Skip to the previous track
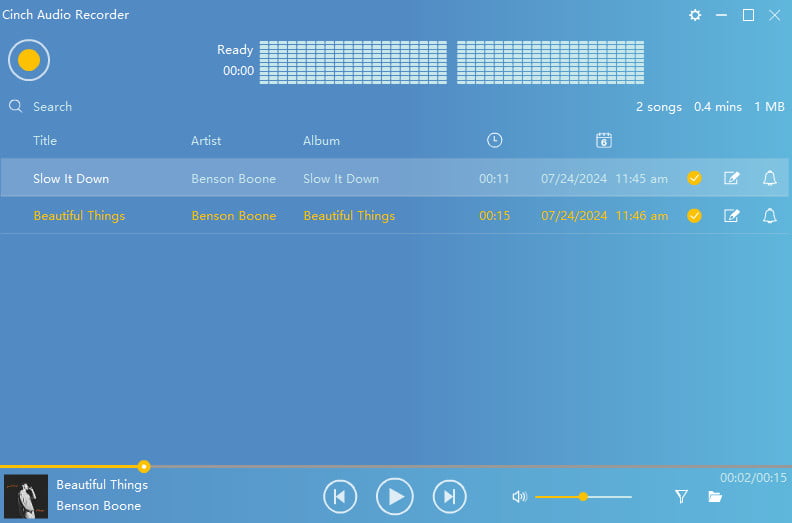Viewport: 792px width, 523px height. (340, 496)
